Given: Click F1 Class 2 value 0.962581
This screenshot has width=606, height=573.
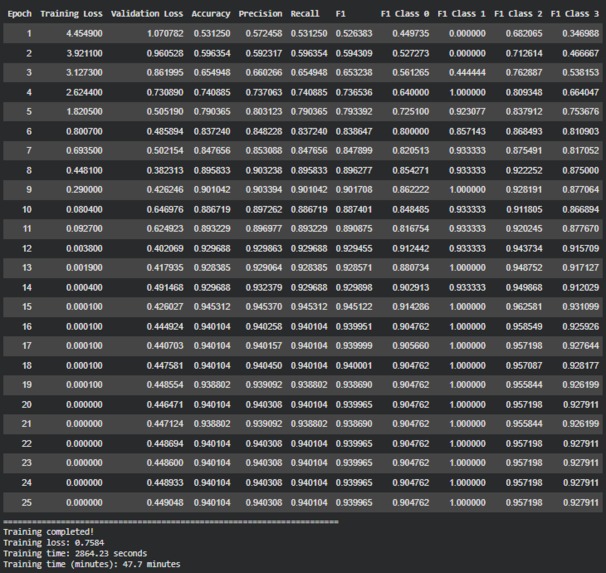Looking at the screenshot, I should [x=524, y=307].
